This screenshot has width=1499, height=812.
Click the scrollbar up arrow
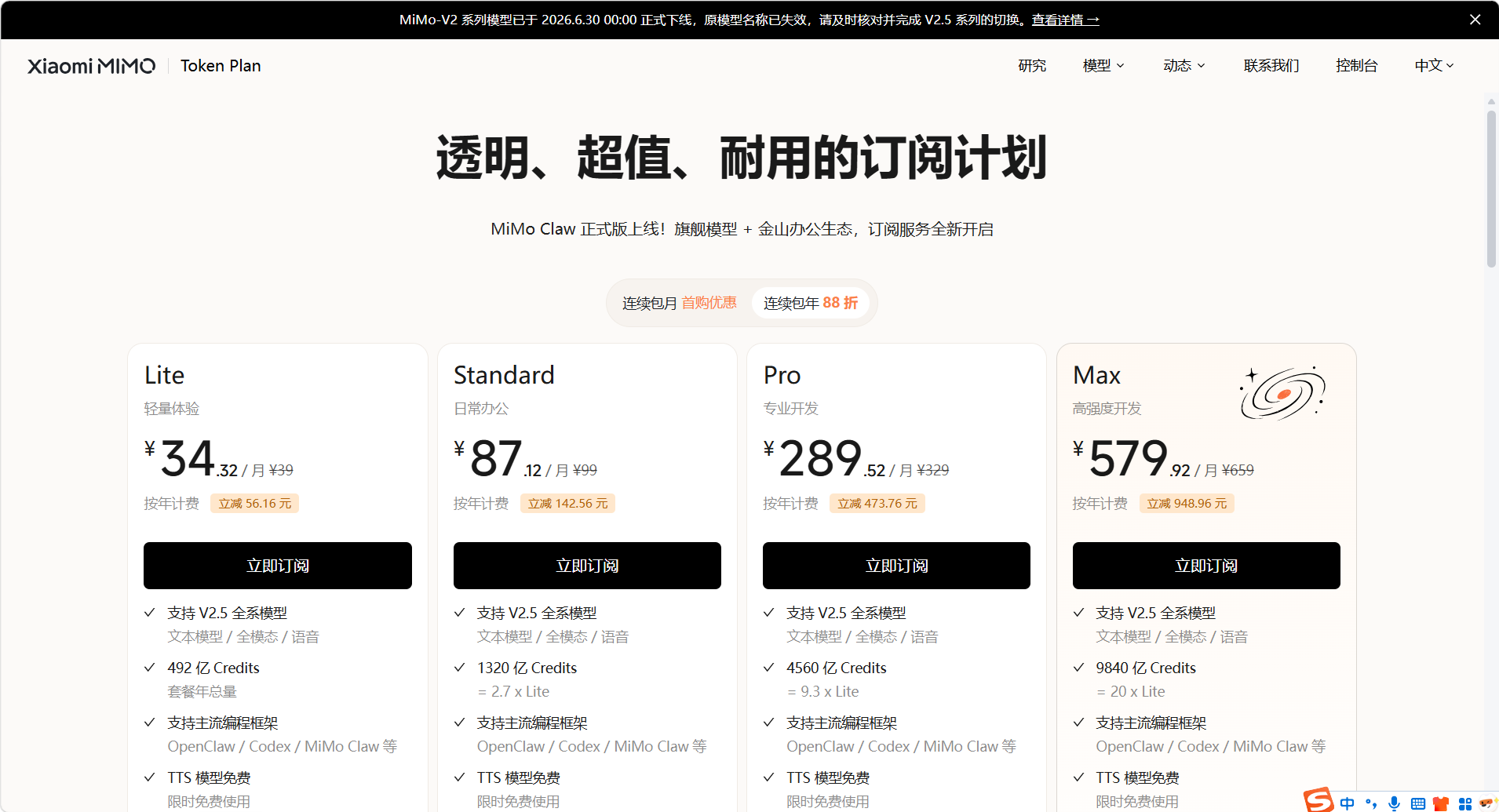1491,102
